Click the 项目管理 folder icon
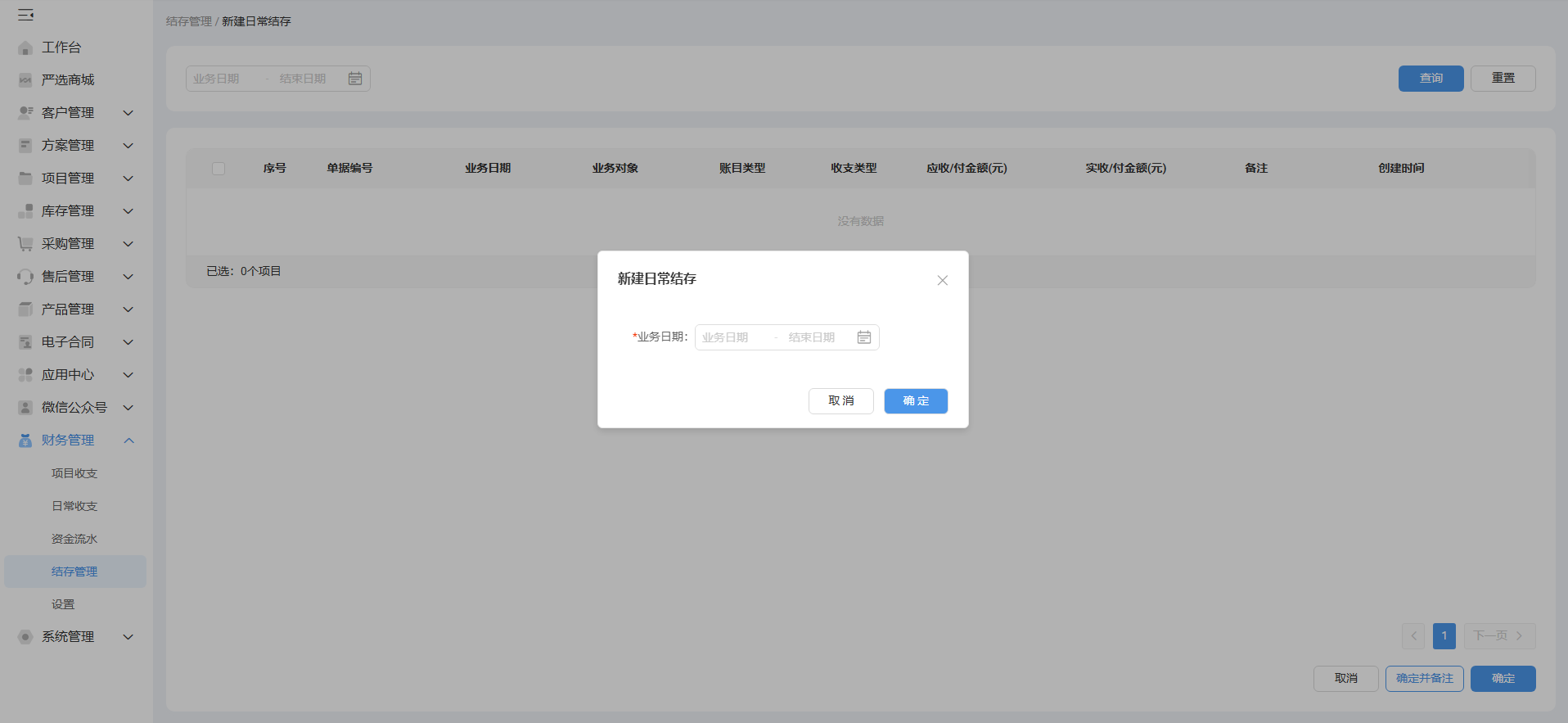The width and height of the screenshot is (1568, 723). click(25, 178)
